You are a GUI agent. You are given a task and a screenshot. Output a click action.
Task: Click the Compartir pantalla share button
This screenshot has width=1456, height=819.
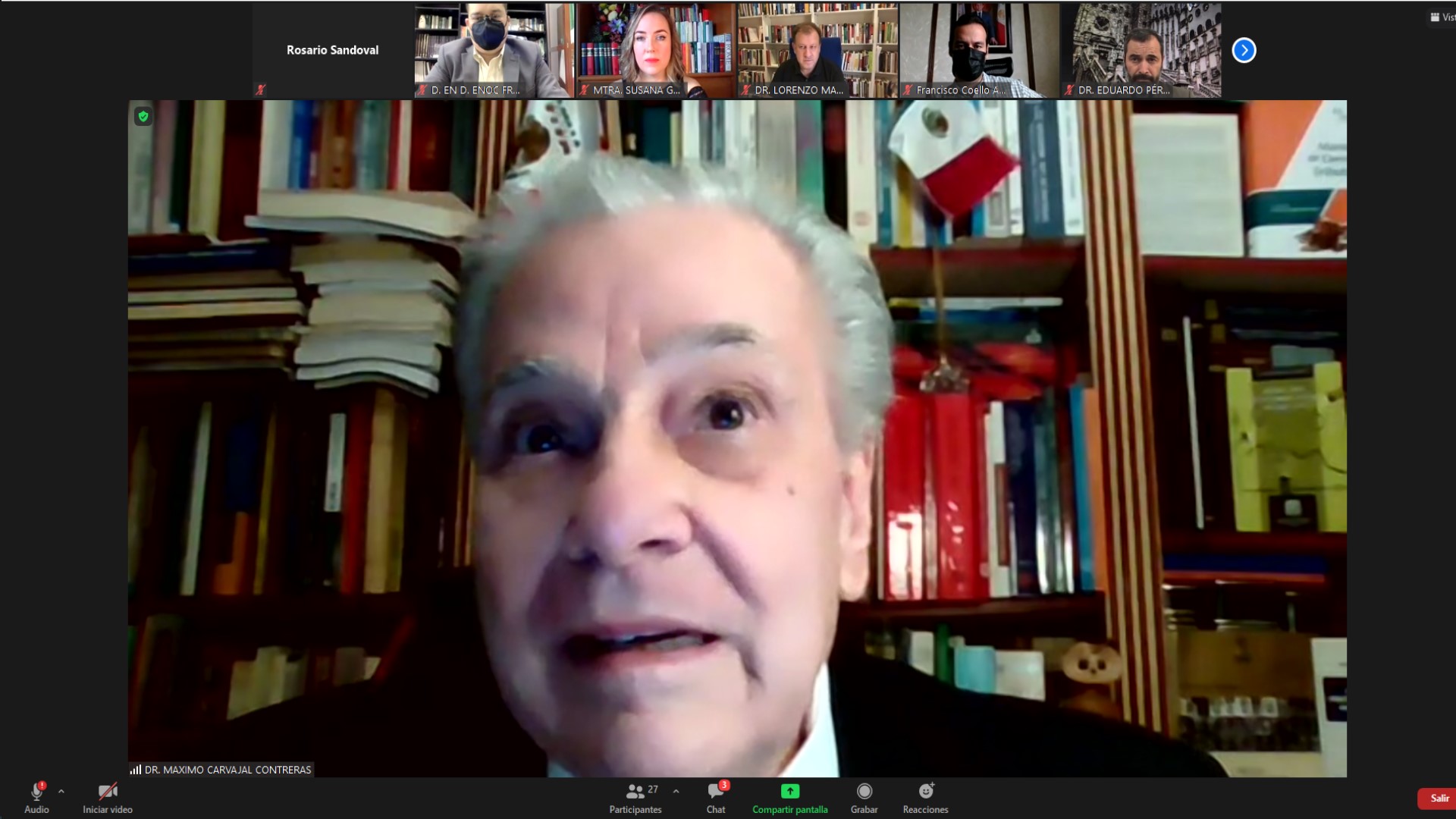click(789, 798)
